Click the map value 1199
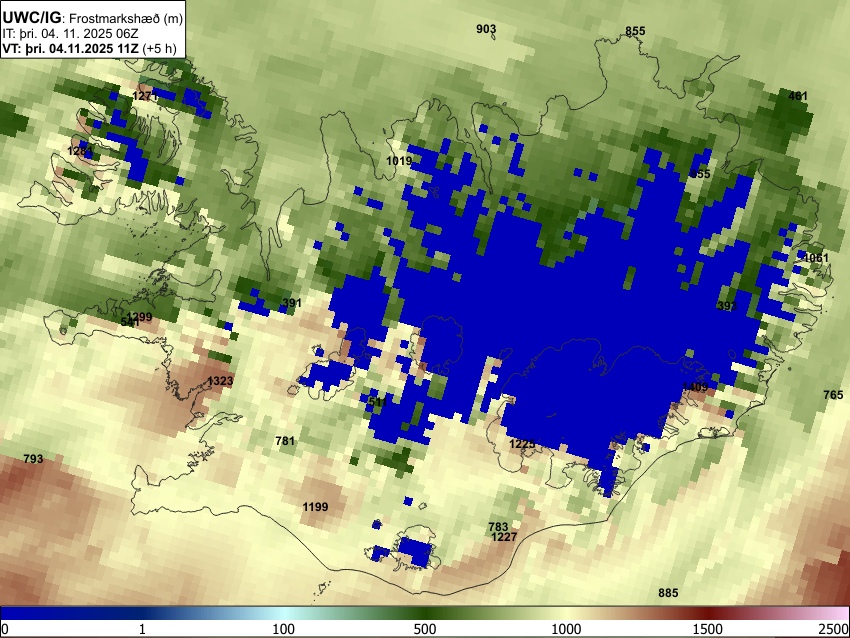Screen dimensions: 850x638 pyautogui.click(x=315, y=507)
